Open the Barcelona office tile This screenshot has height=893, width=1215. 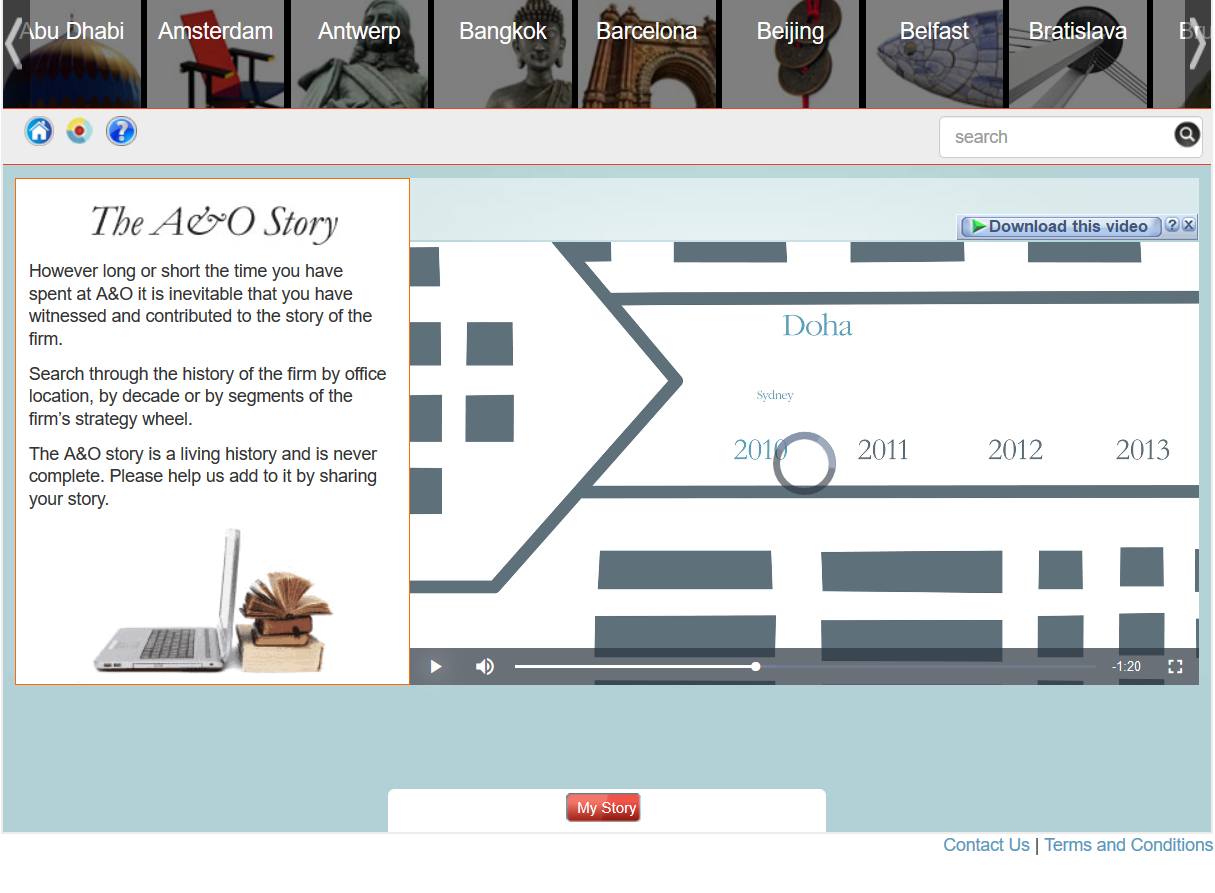pyautogui.click(x=647, y=54)
